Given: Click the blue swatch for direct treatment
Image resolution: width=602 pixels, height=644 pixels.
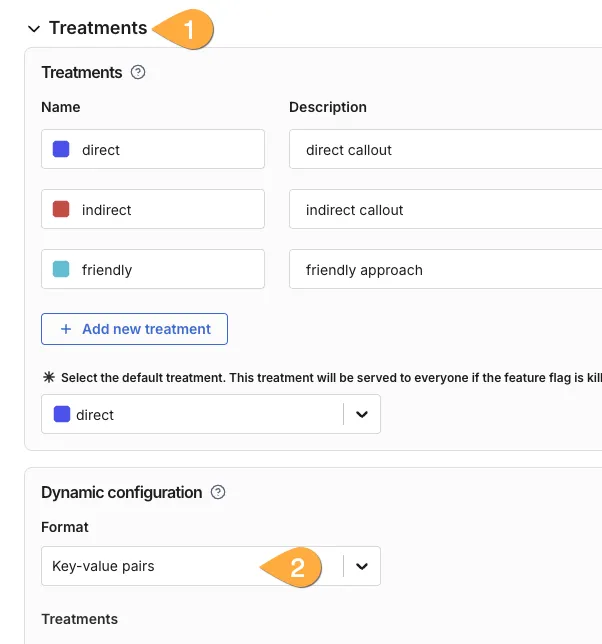Looking at the screenshot, I should click(61, 149).
